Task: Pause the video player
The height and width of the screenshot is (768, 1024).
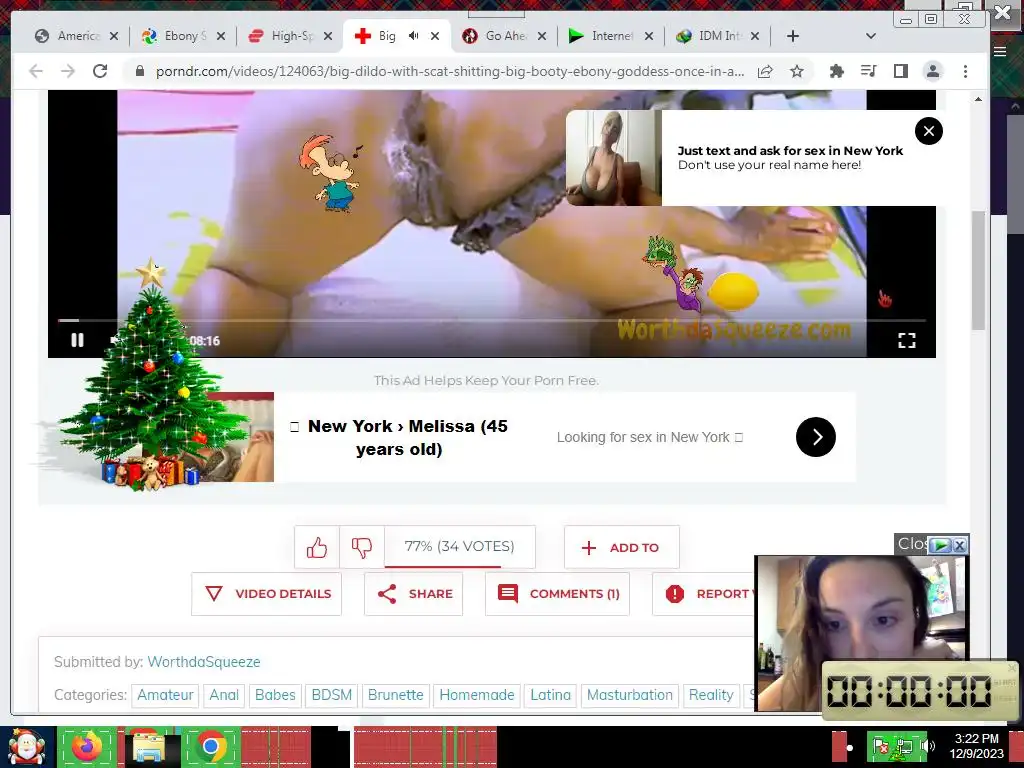Action: coord(77,340)
